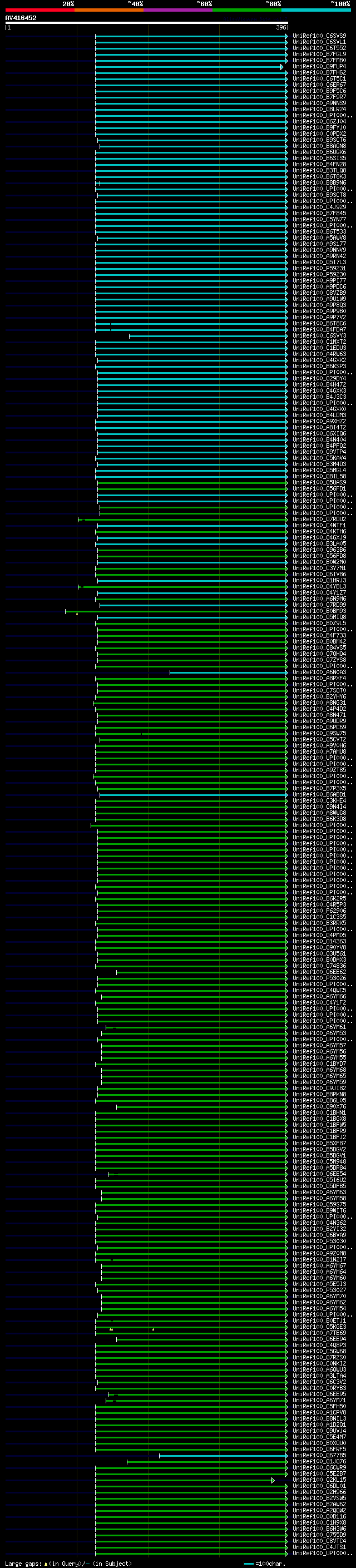Select hit label UniRef100_C4JTS1
This screenshot has width=356, height=1568.
tap(319, 1547)
